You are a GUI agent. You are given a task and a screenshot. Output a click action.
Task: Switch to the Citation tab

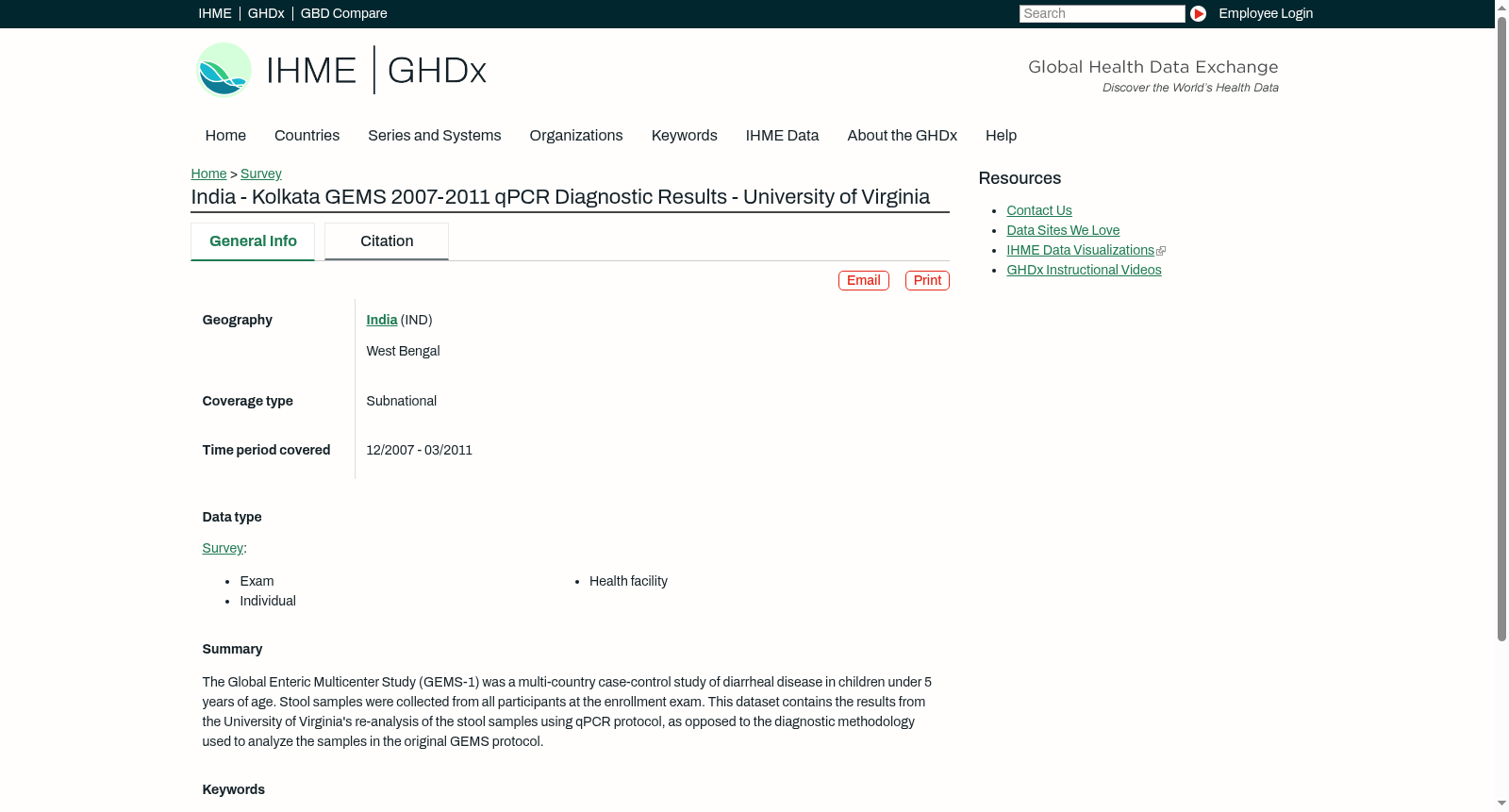[x=387, y=241]
